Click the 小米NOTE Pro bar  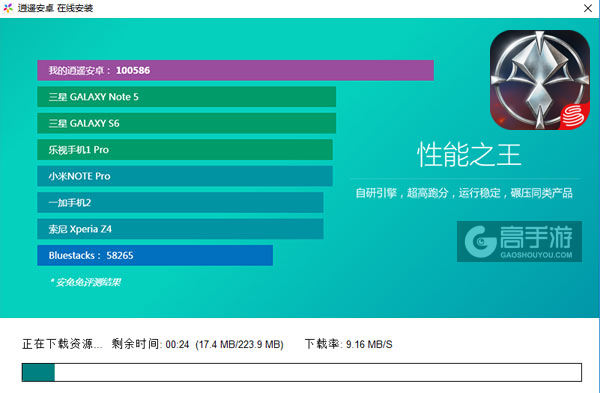click(x=185, y=176)
